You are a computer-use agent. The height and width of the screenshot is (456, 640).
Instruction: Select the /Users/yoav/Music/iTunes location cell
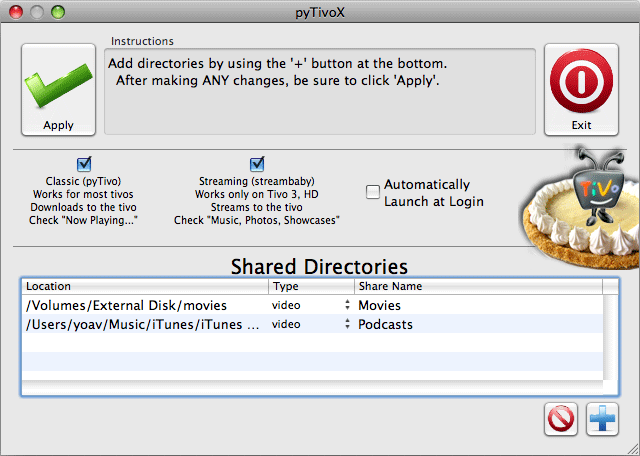(145, 324)
